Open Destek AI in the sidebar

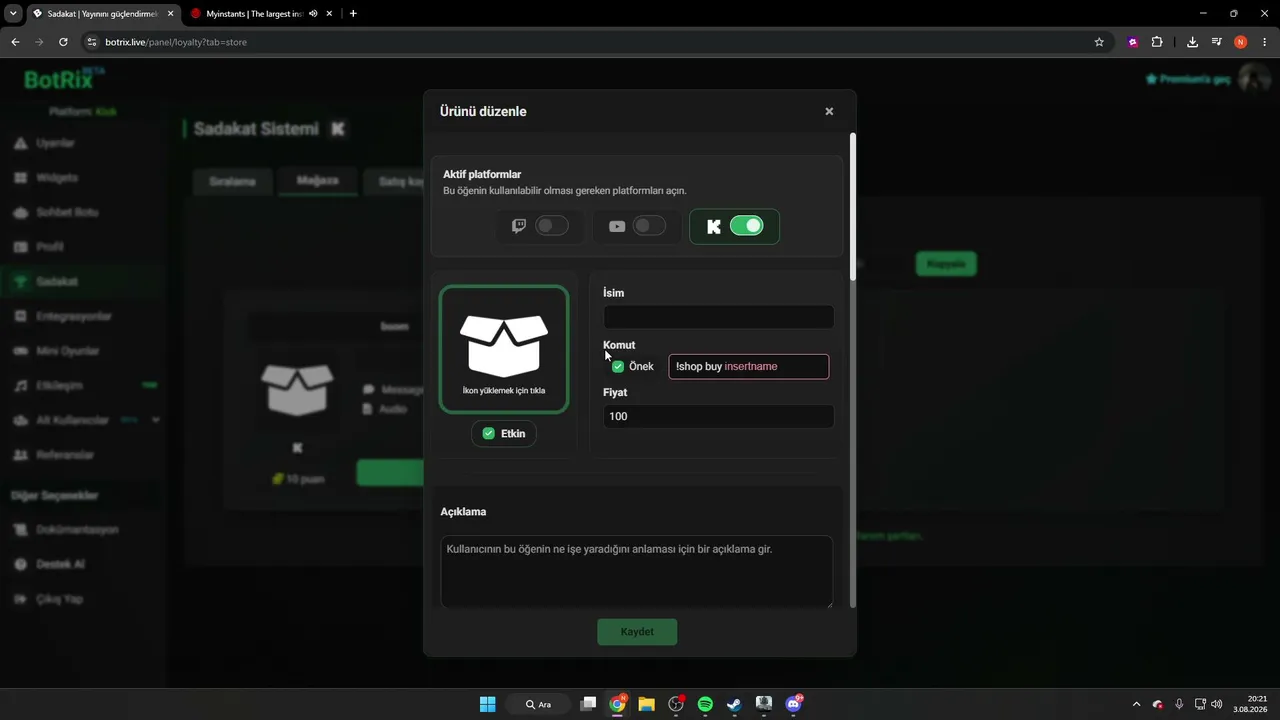click(61, 564)
